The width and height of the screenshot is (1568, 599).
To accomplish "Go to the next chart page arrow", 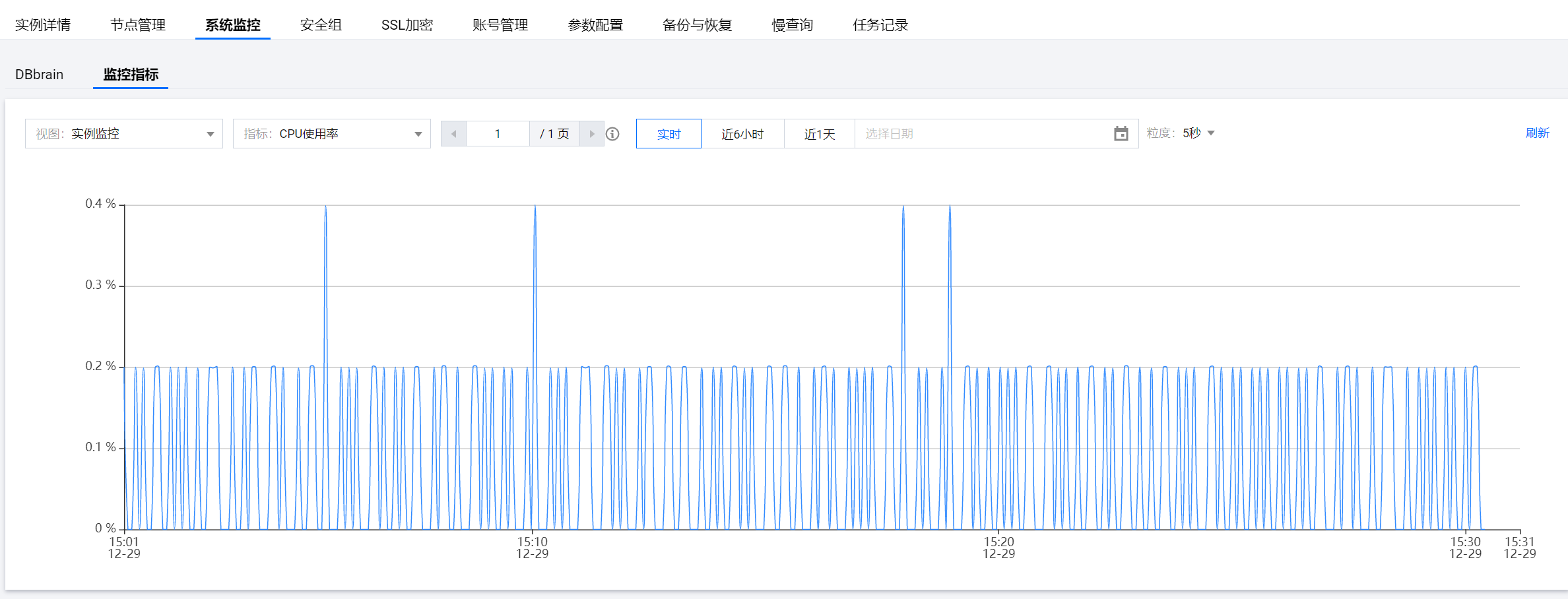I will click(x=592, y=134).
